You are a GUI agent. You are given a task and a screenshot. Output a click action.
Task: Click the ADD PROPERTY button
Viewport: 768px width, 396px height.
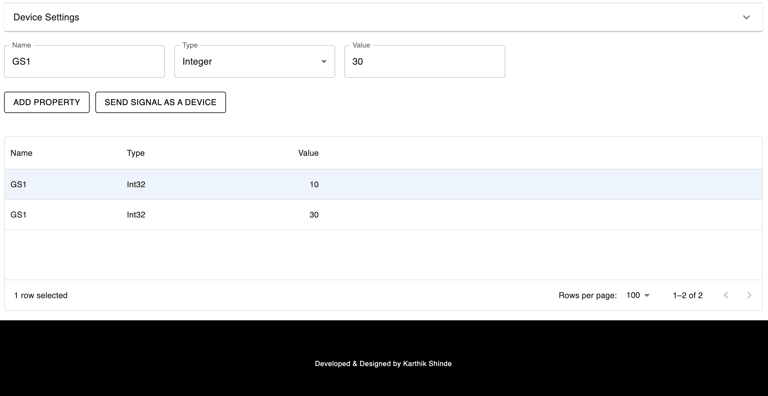[47, 102]
